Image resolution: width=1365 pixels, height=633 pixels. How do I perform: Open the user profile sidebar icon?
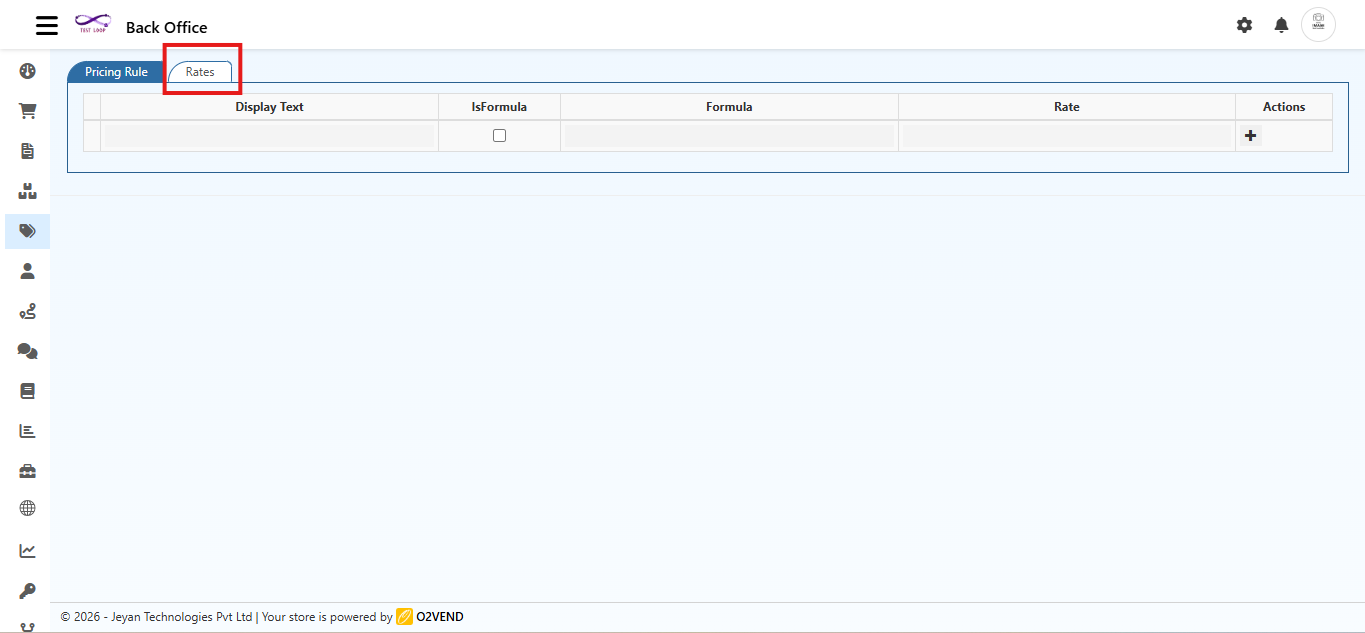28,271
